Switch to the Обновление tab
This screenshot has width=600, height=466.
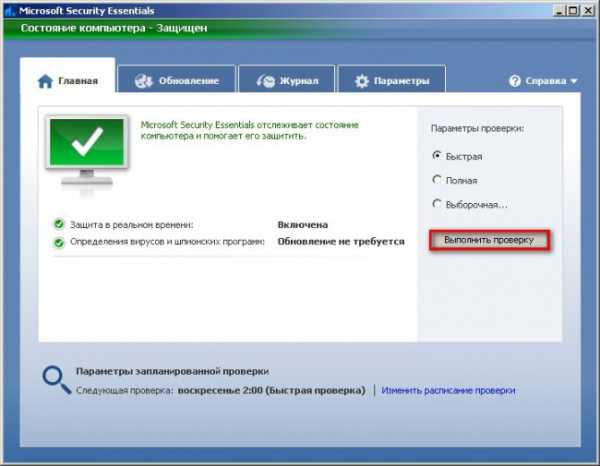[176, 79]
